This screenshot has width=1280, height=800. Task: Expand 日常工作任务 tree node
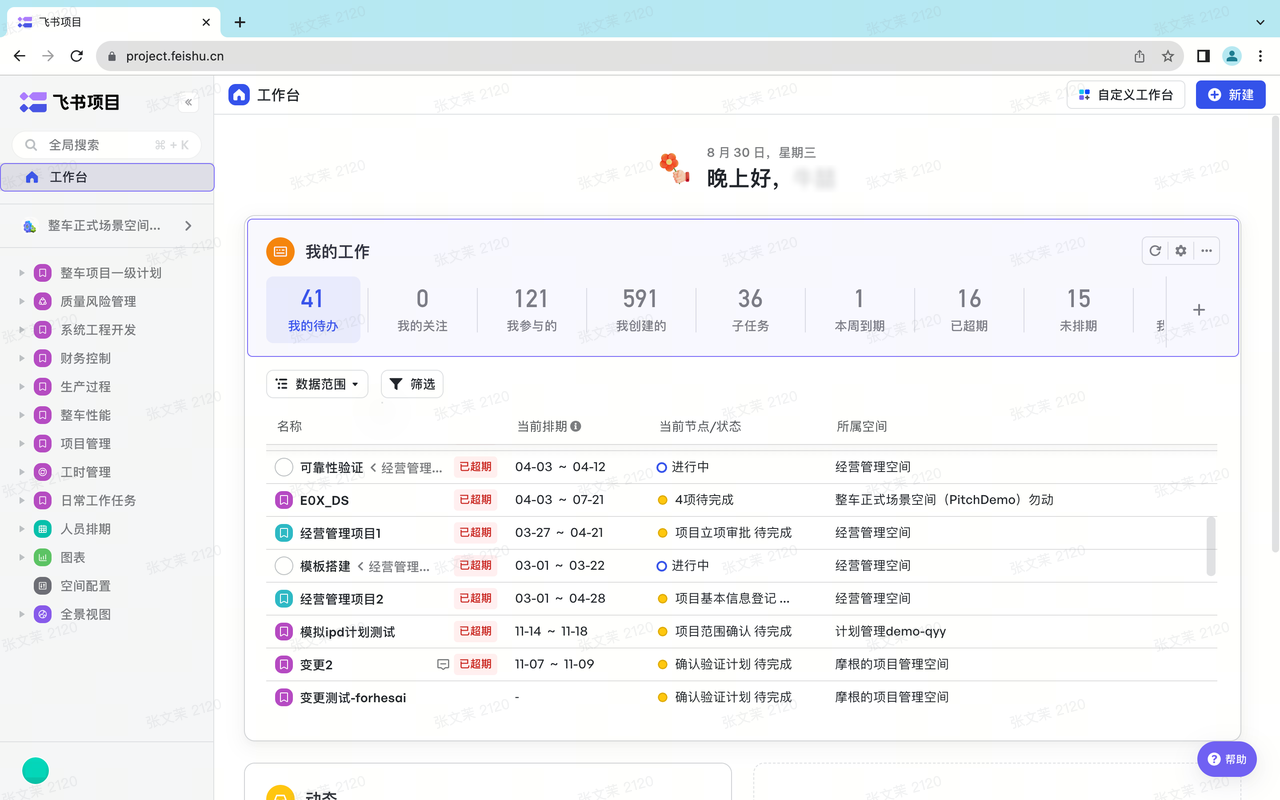pos(22,501)
